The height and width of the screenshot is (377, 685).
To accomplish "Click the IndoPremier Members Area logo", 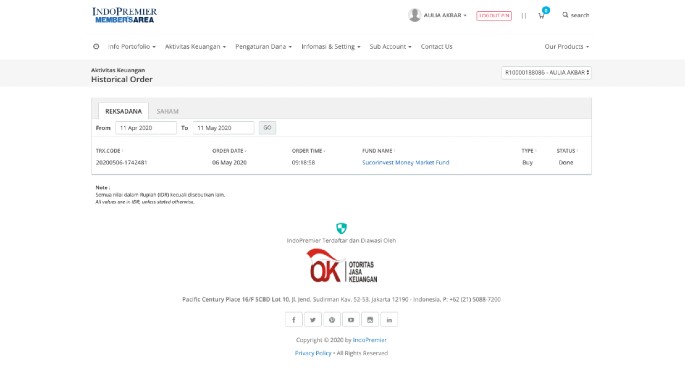I will click(x=125, y=15).
